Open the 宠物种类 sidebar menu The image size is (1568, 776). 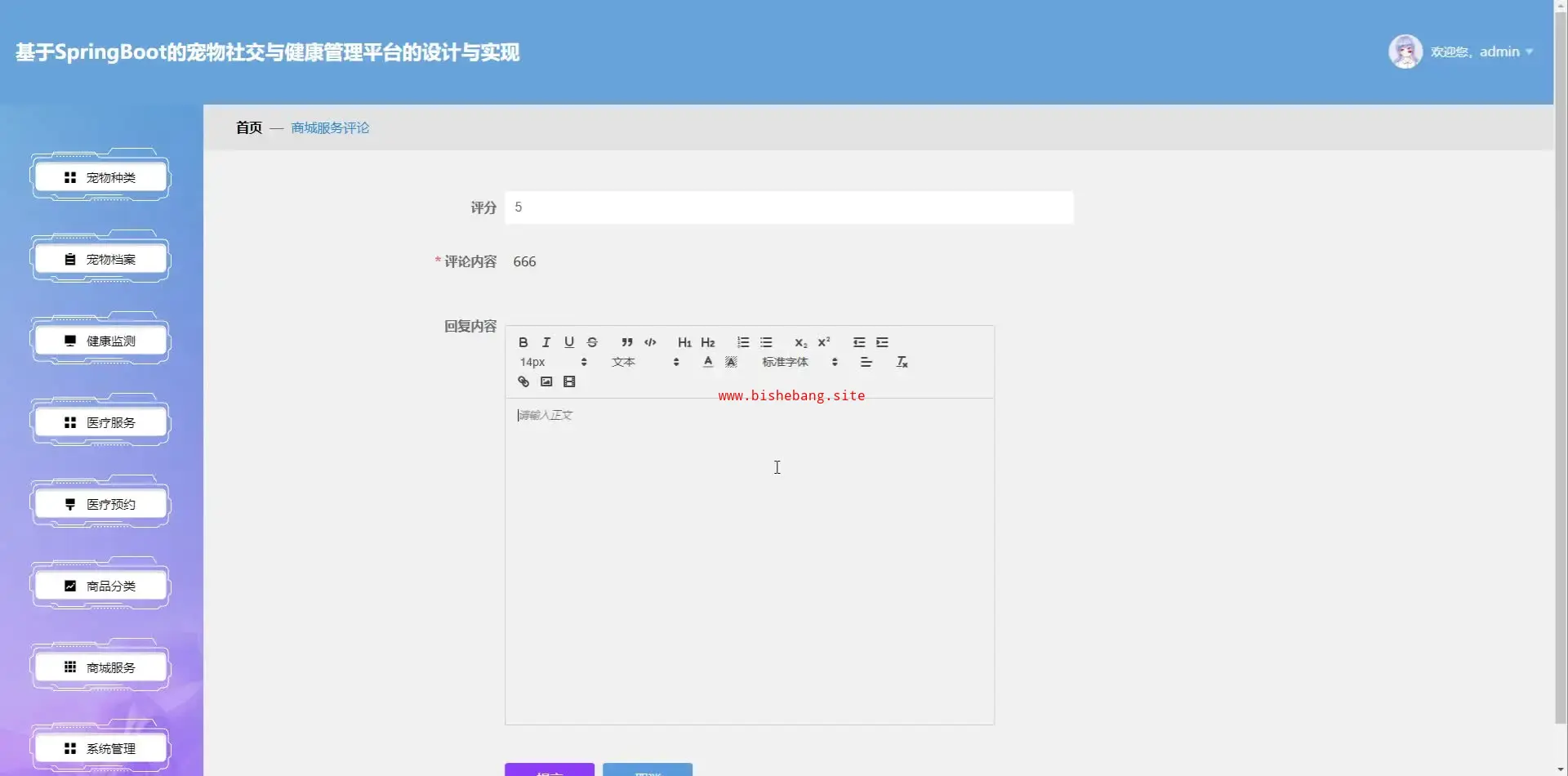coord(100,177)
